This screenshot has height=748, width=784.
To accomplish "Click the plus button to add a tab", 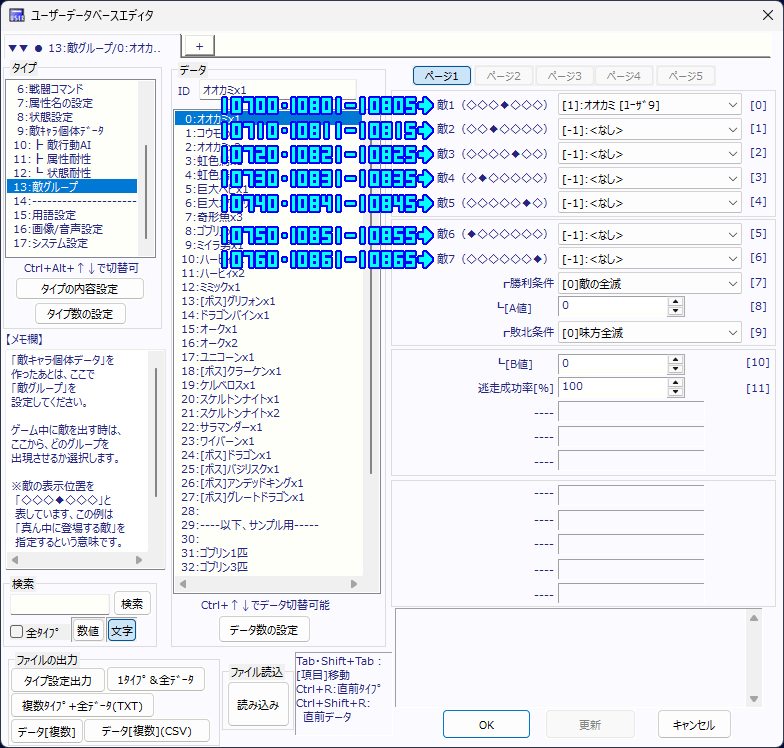I will (x=198, y=46).
